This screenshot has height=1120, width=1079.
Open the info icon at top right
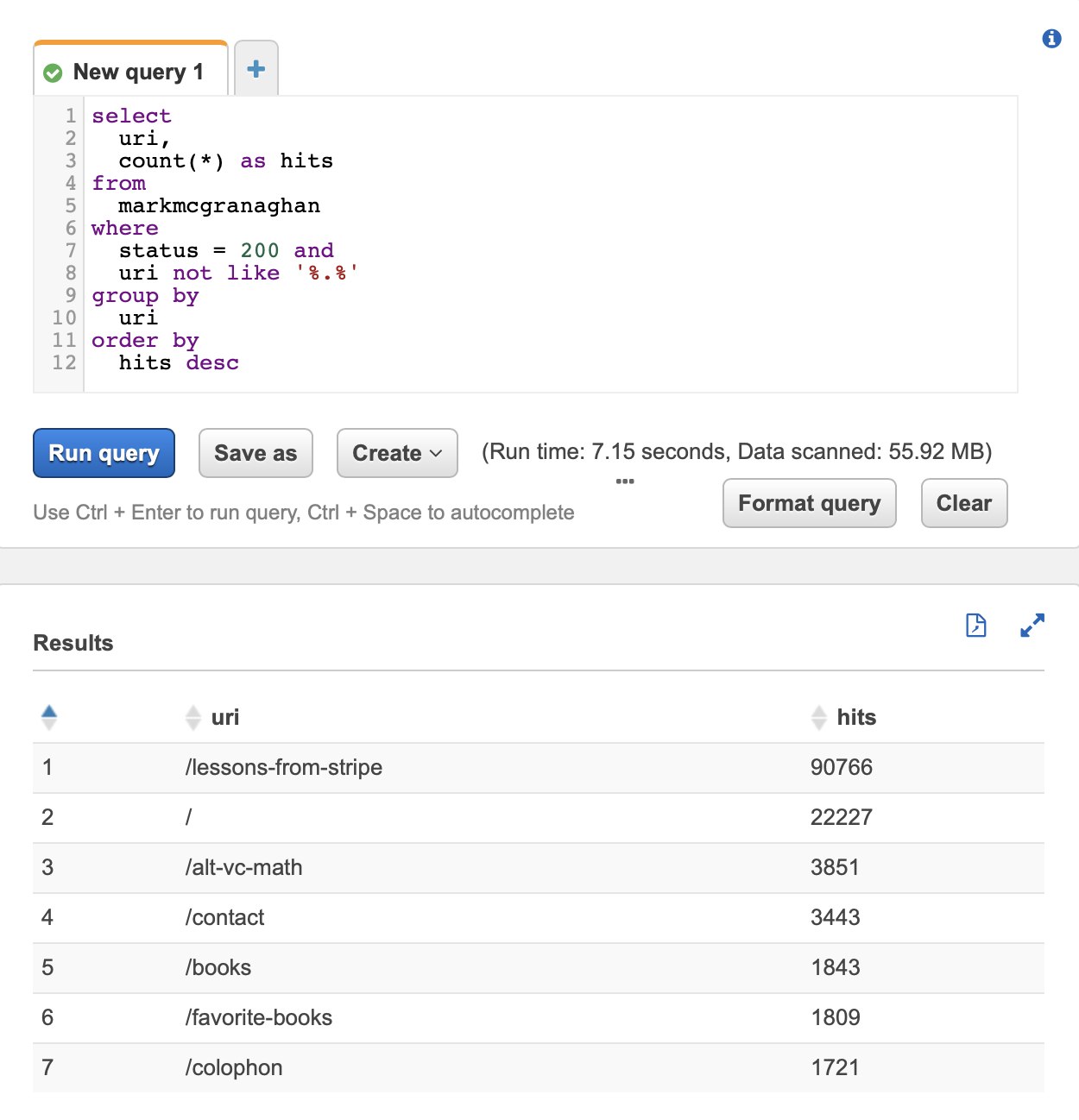[x=1051, y=38]
